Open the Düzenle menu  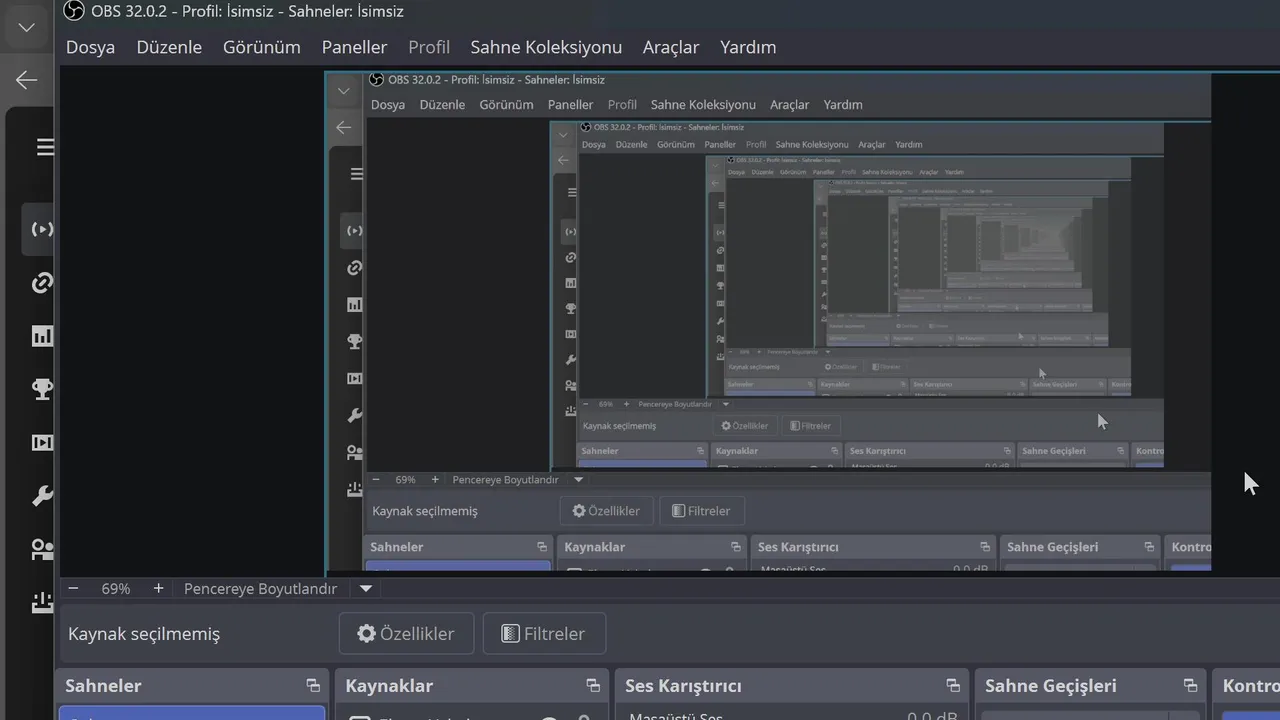click(x=169, y=47)
